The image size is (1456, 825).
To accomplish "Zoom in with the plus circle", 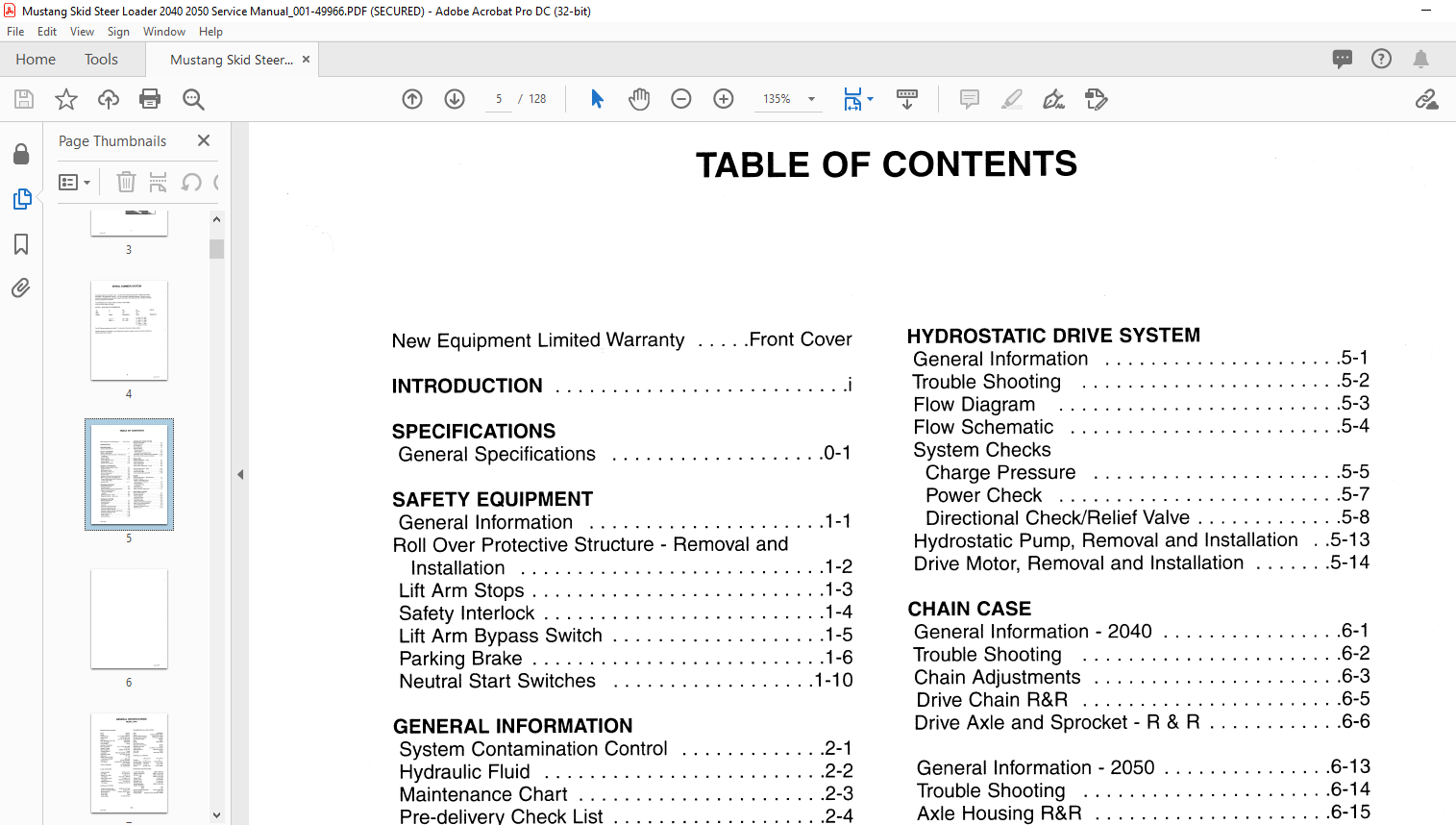I will click(x=724, y=99).
